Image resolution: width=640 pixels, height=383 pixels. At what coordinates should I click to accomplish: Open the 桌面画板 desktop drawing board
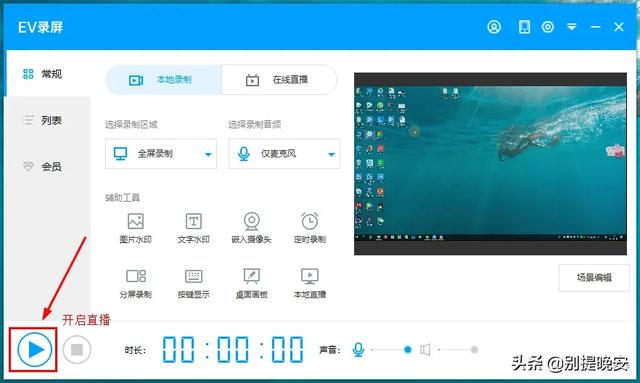point(251,283)
